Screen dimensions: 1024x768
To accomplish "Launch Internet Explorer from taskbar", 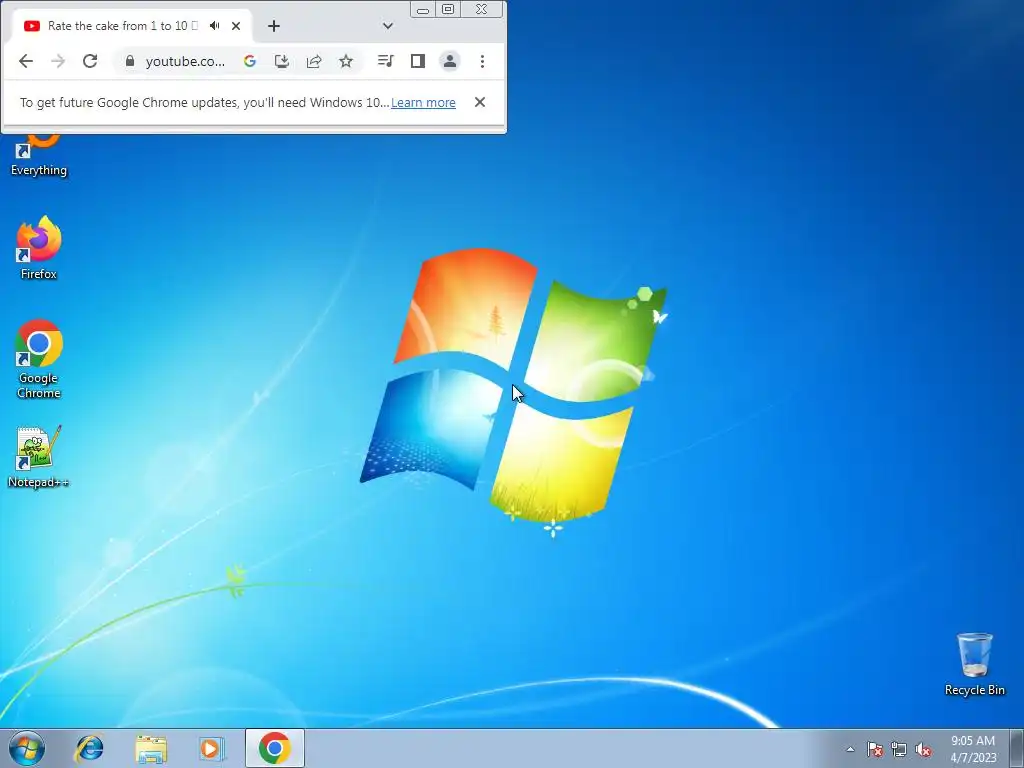I will coord(89,748).
